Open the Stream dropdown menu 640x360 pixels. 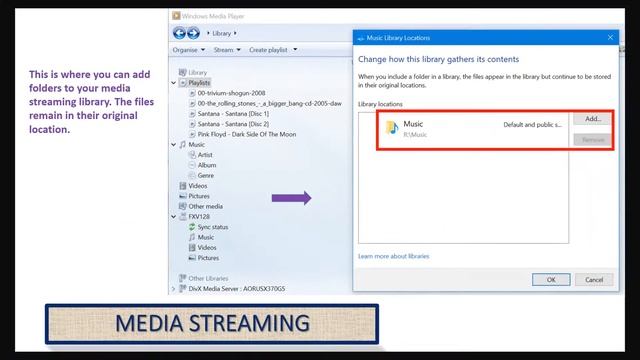(x=227, y=50)
